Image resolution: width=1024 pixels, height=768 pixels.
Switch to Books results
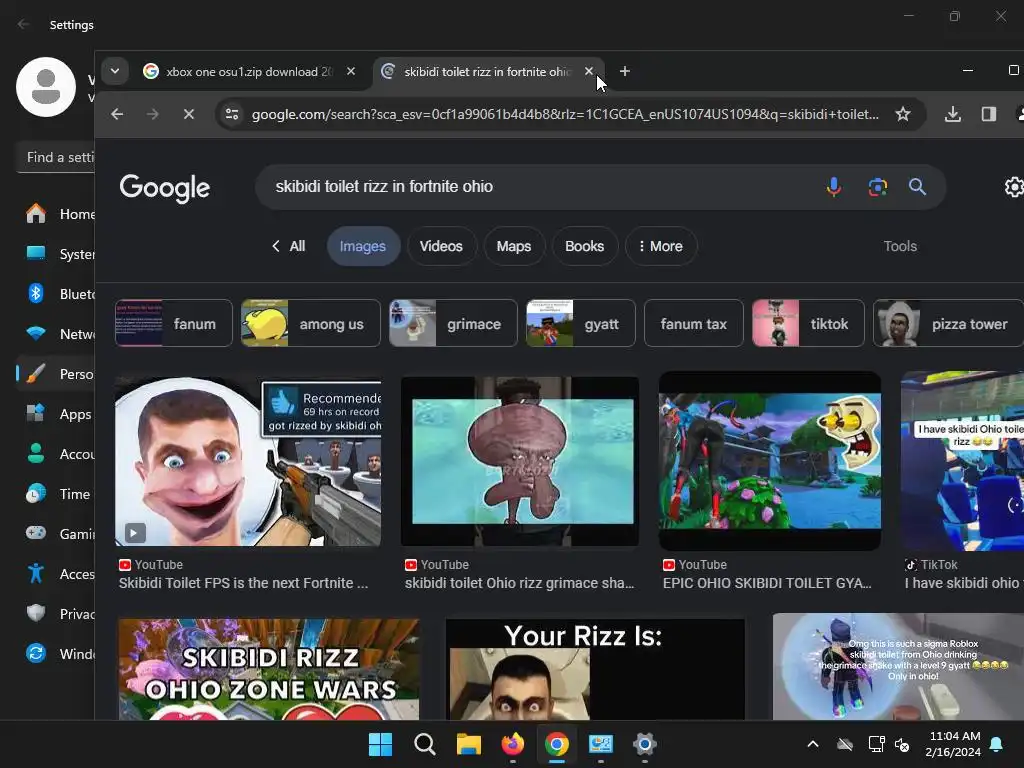click(584, 246)
